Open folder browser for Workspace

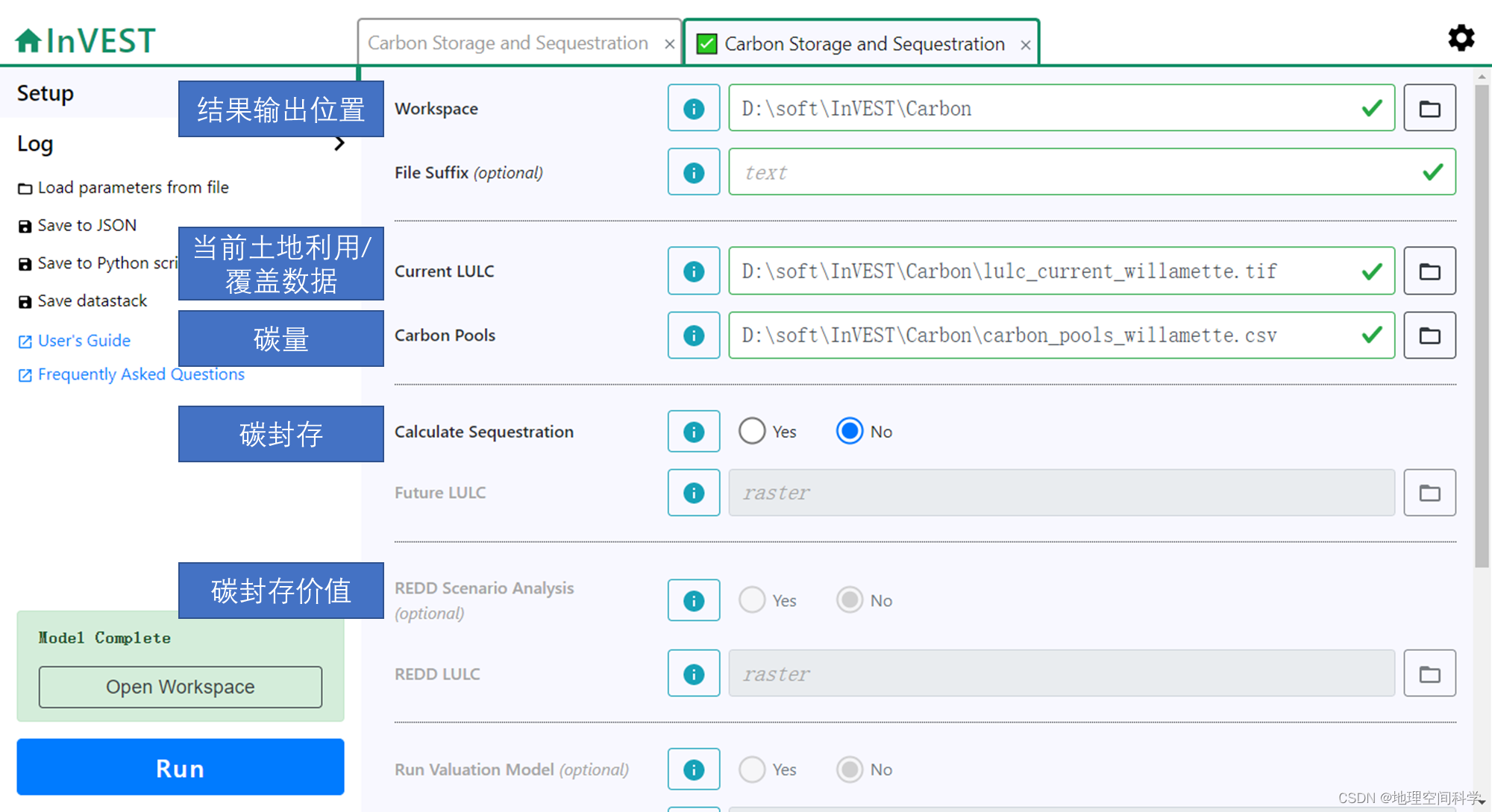click(x=1429, y=109)
